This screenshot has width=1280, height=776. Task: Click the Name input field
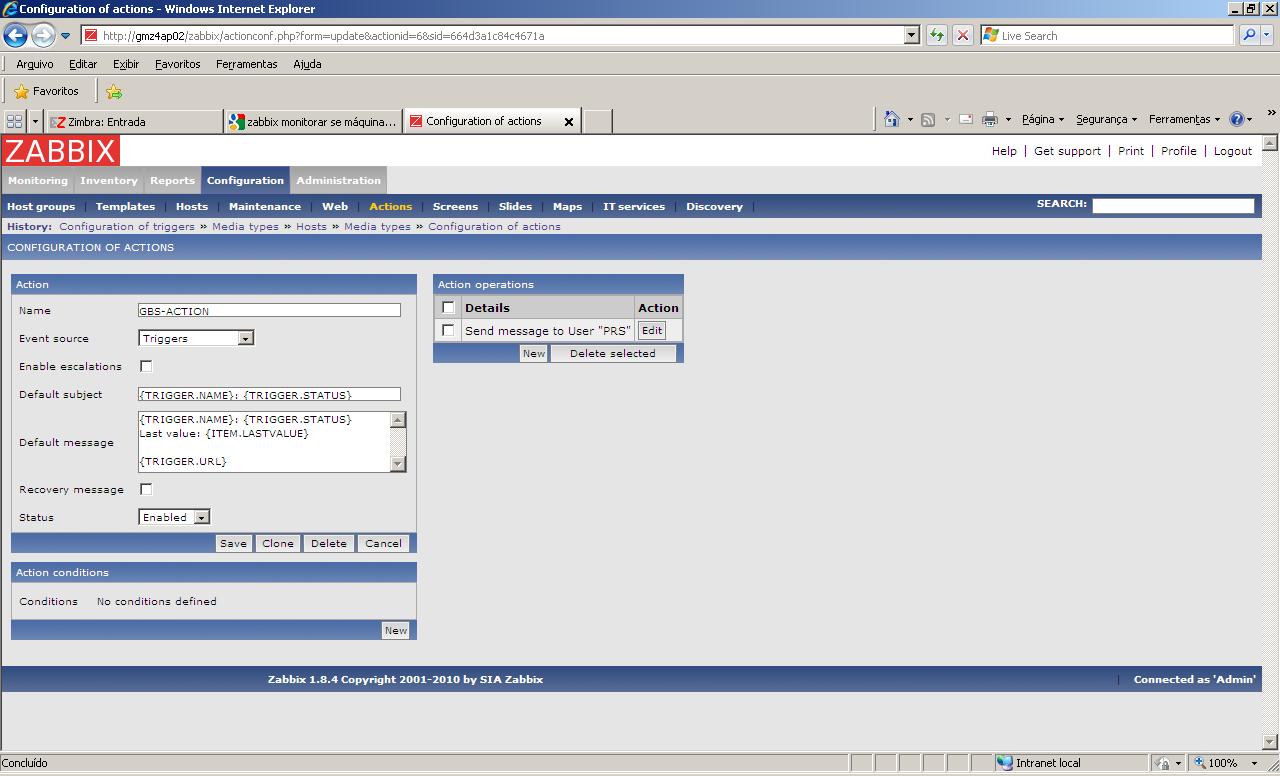(x=269, y=311)
